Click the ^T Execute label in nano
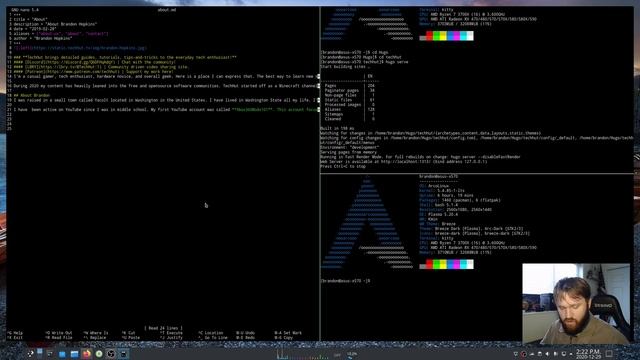This screenshot has height=360, width=640. (x=171, y=333)
